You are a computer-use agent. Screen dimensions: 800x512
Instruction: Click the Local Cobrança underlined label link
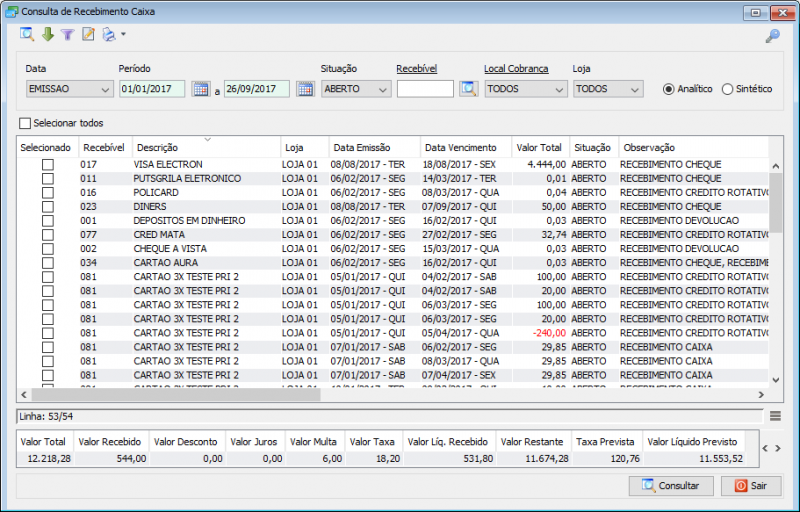coord(516,68)
